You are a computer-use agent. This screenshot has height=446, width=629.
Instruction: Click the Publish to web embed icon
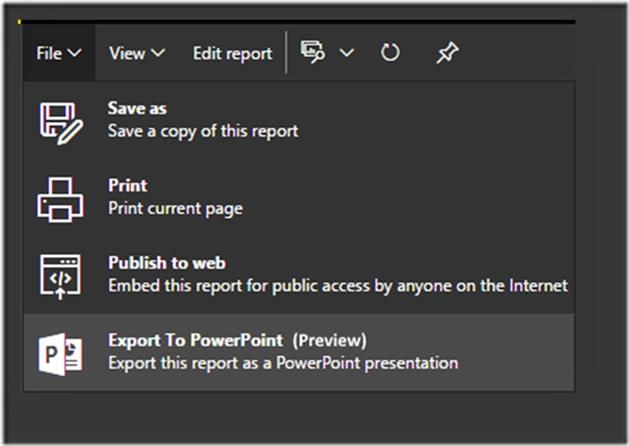tap(60, 277)
